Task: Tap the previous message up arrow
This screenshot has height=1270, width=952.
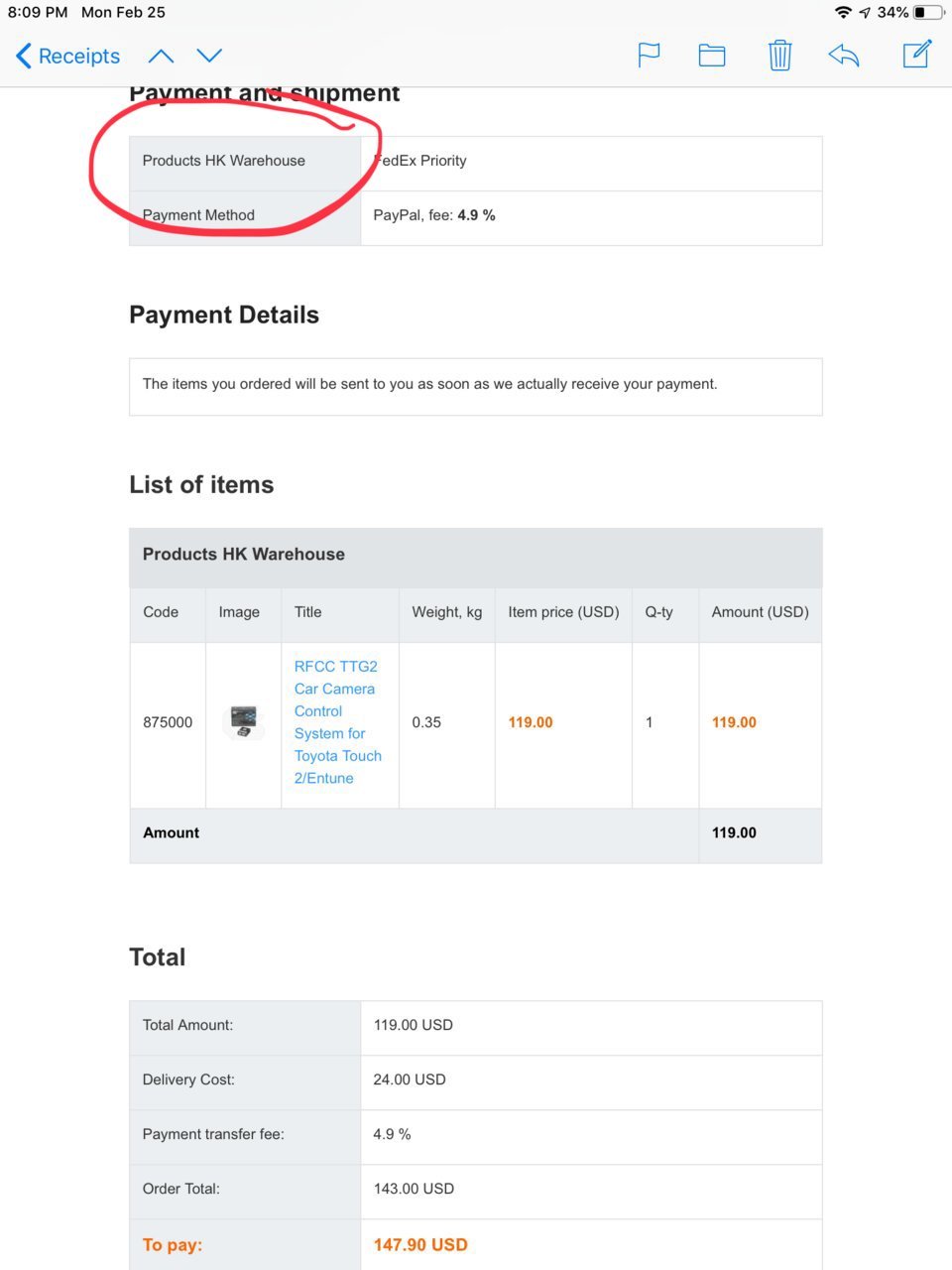Action: coord(161,56)
